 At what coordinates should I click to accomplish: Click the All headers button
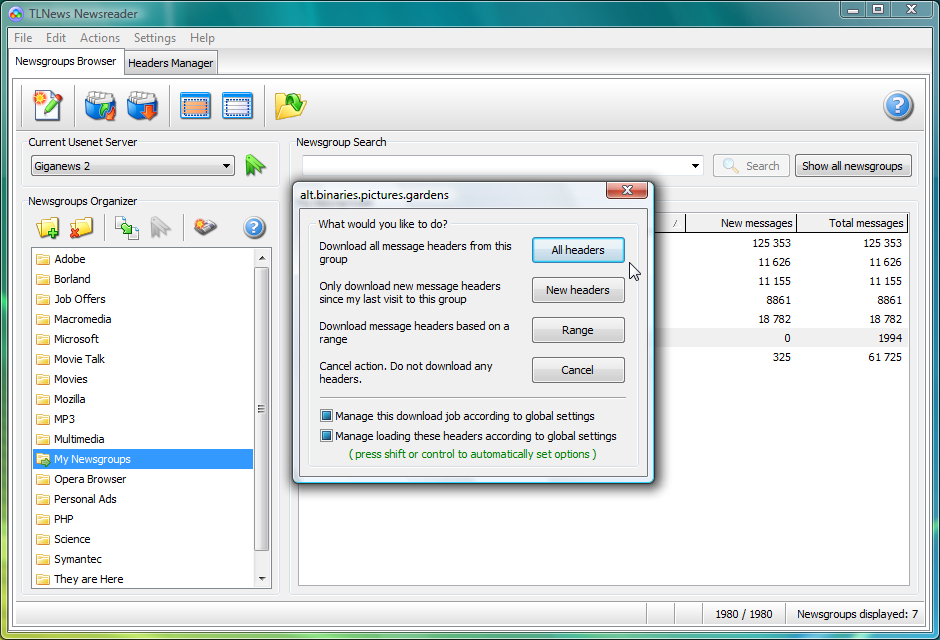(578, 250)
